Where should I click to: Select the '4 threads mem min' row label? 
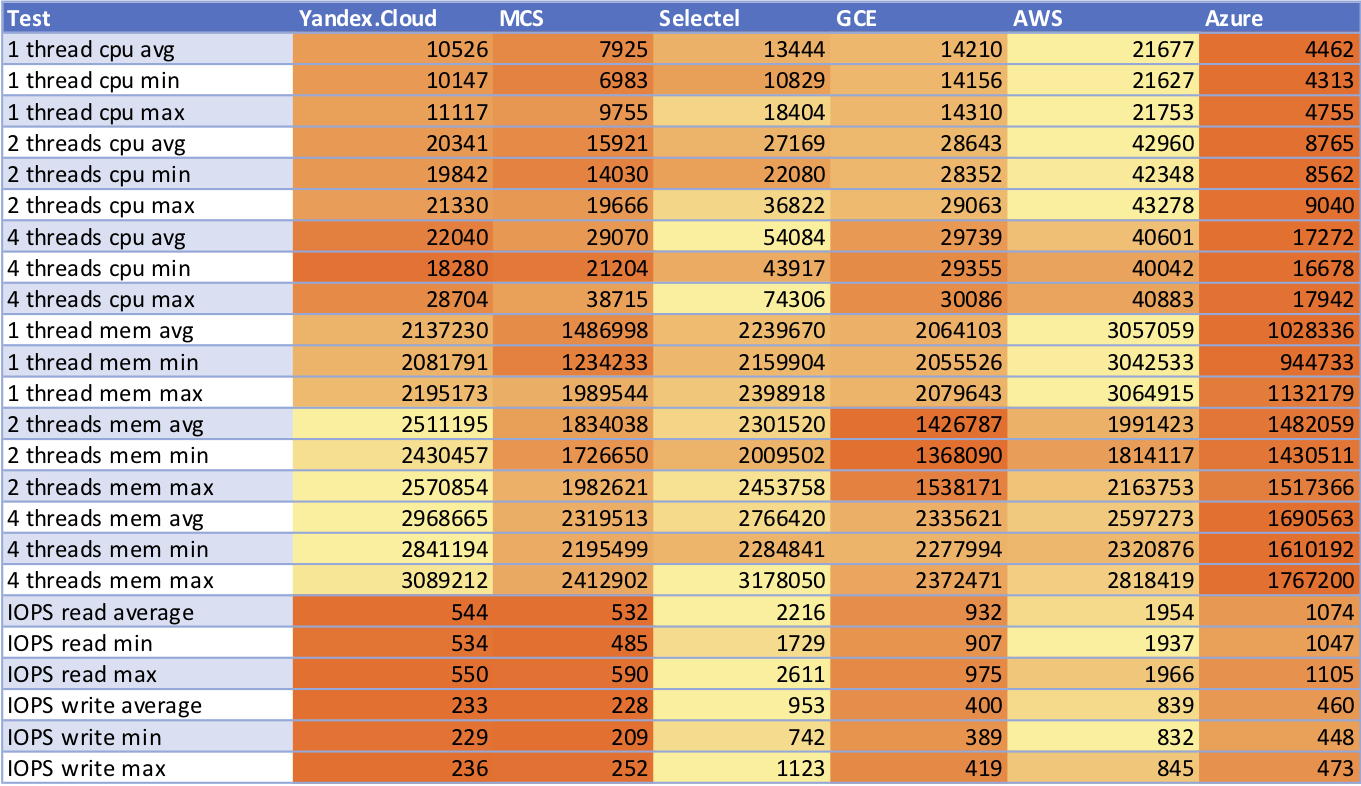(x=147, y=549)
